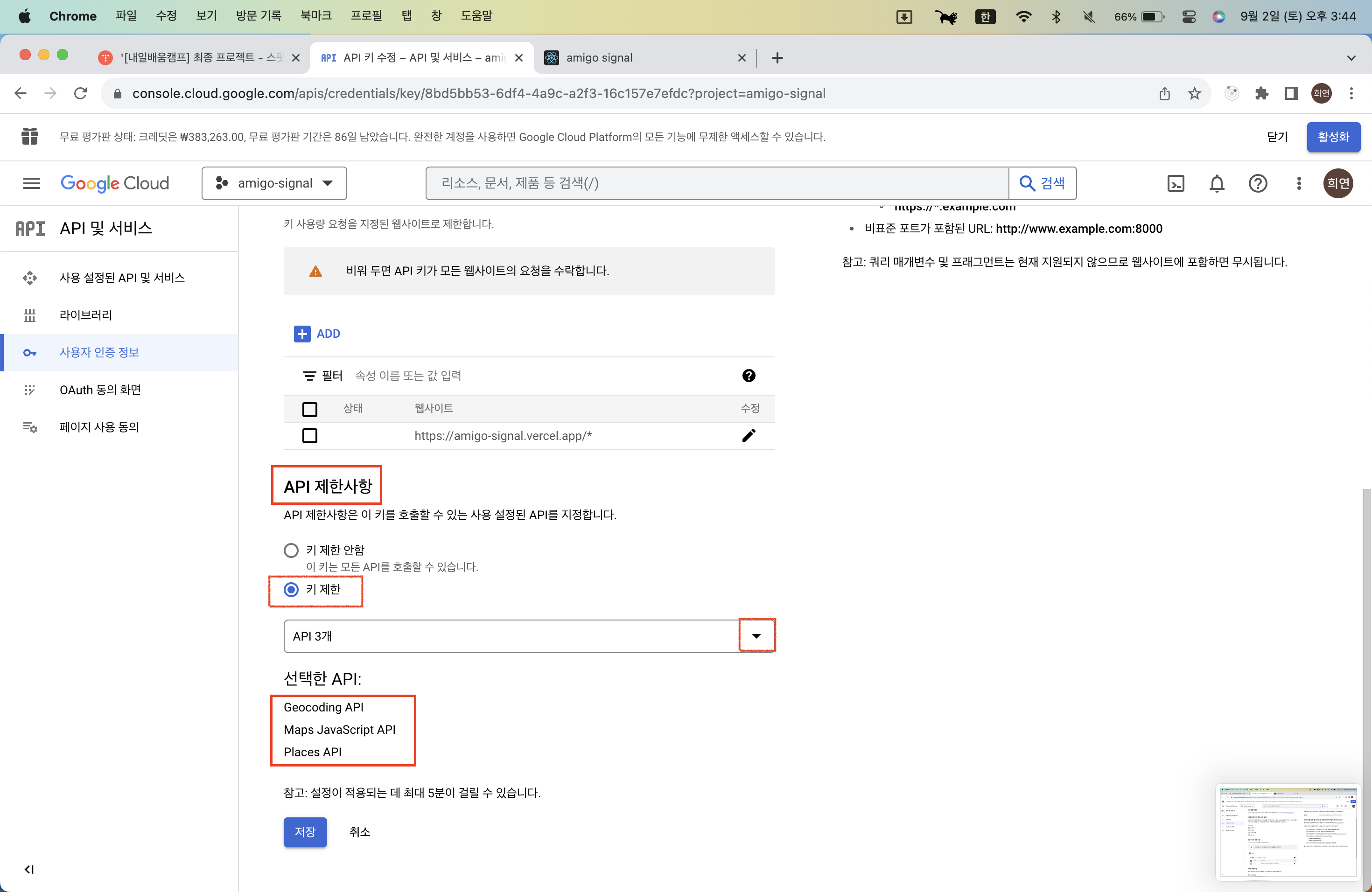Share this page via toolbar share icon
Image resolution: width=1372 pixels, height=892 pixels.
point(1164,93)
